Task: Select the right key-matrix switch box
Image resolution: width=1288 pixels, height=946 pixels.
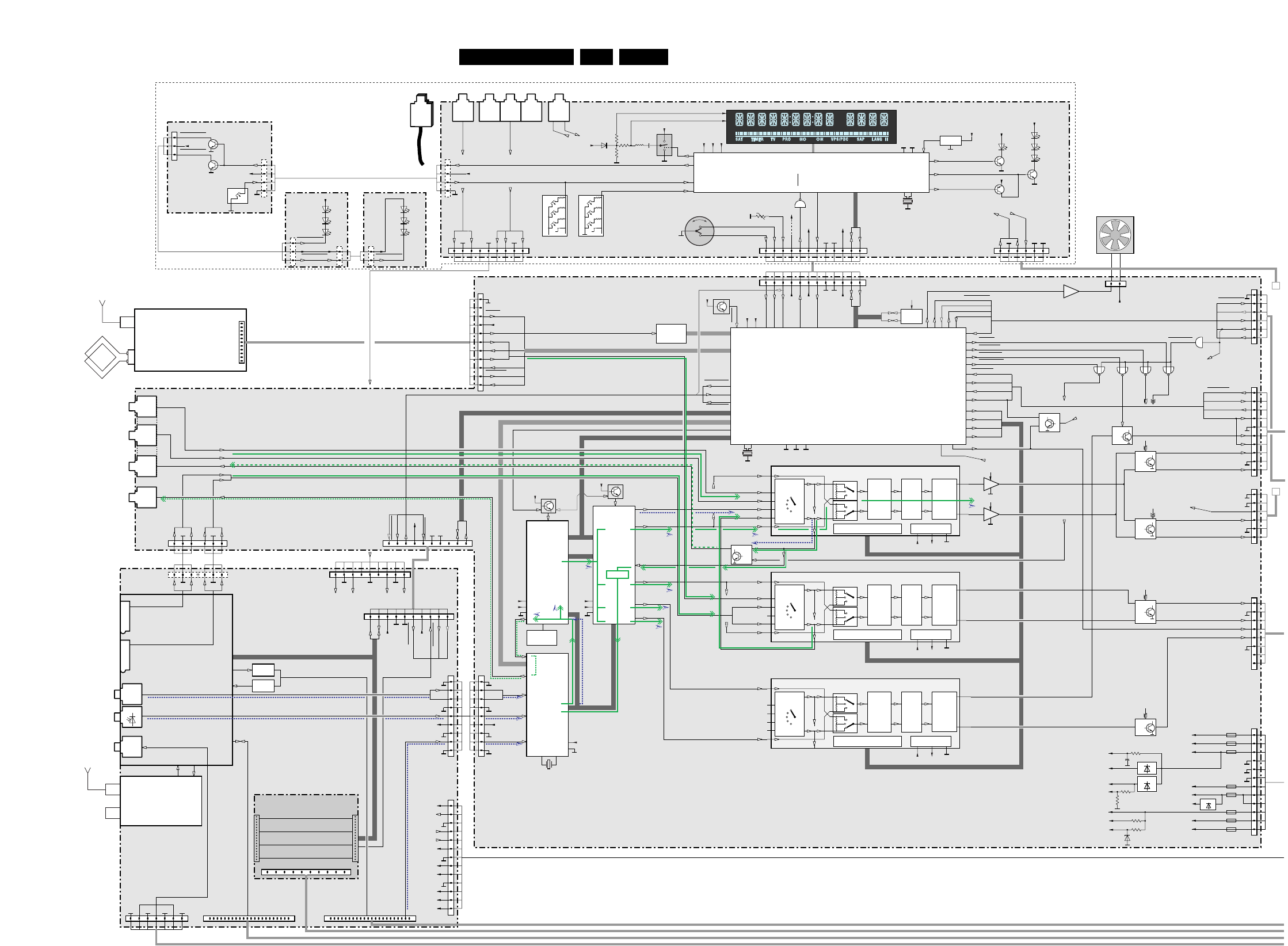Action: click(x=590, y=216)
